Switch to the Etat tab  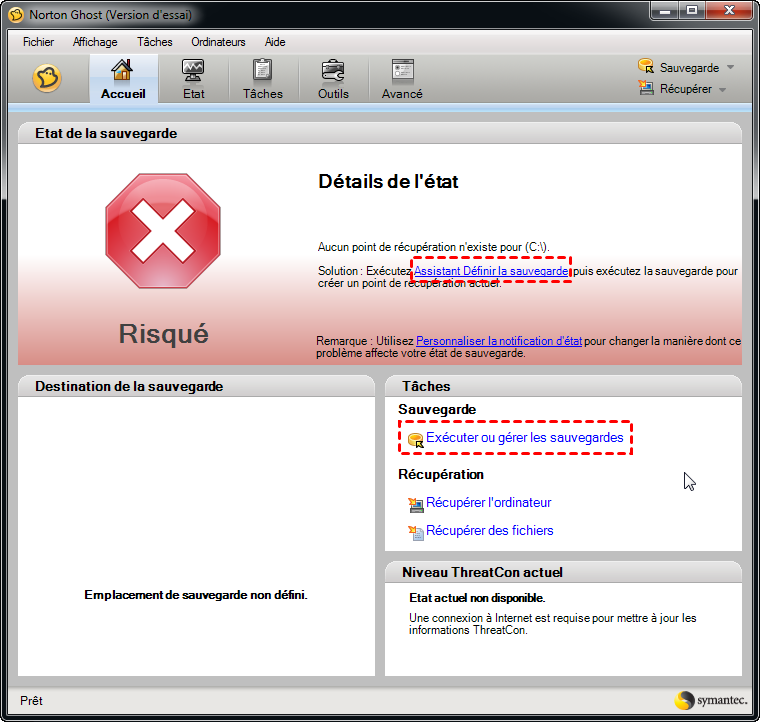click(x=193, y=79)
